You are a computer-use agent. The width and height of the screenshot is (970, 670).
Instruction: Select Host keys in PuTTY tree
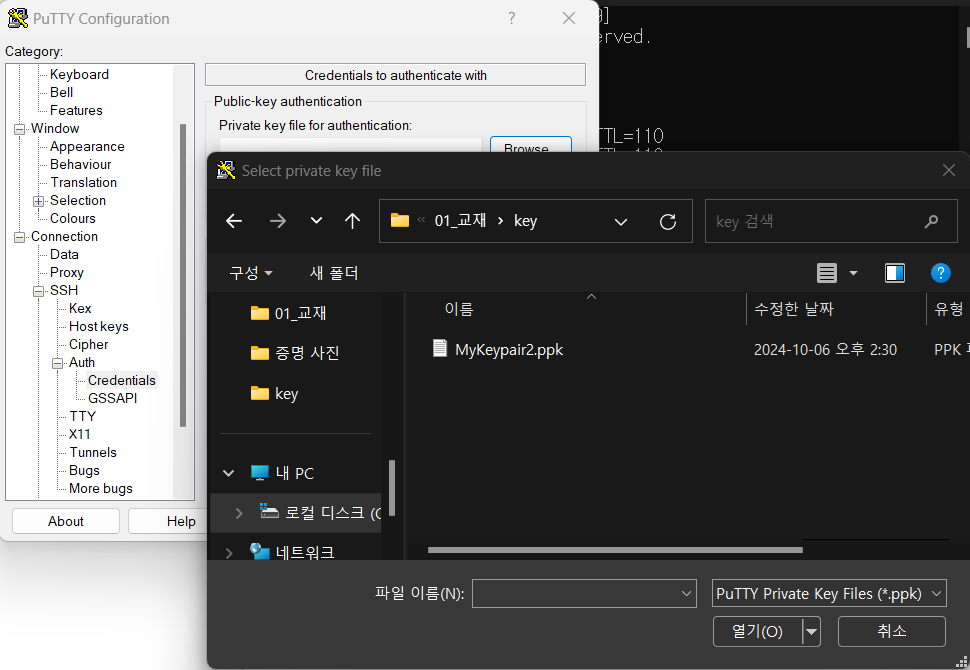coord(99,326)
